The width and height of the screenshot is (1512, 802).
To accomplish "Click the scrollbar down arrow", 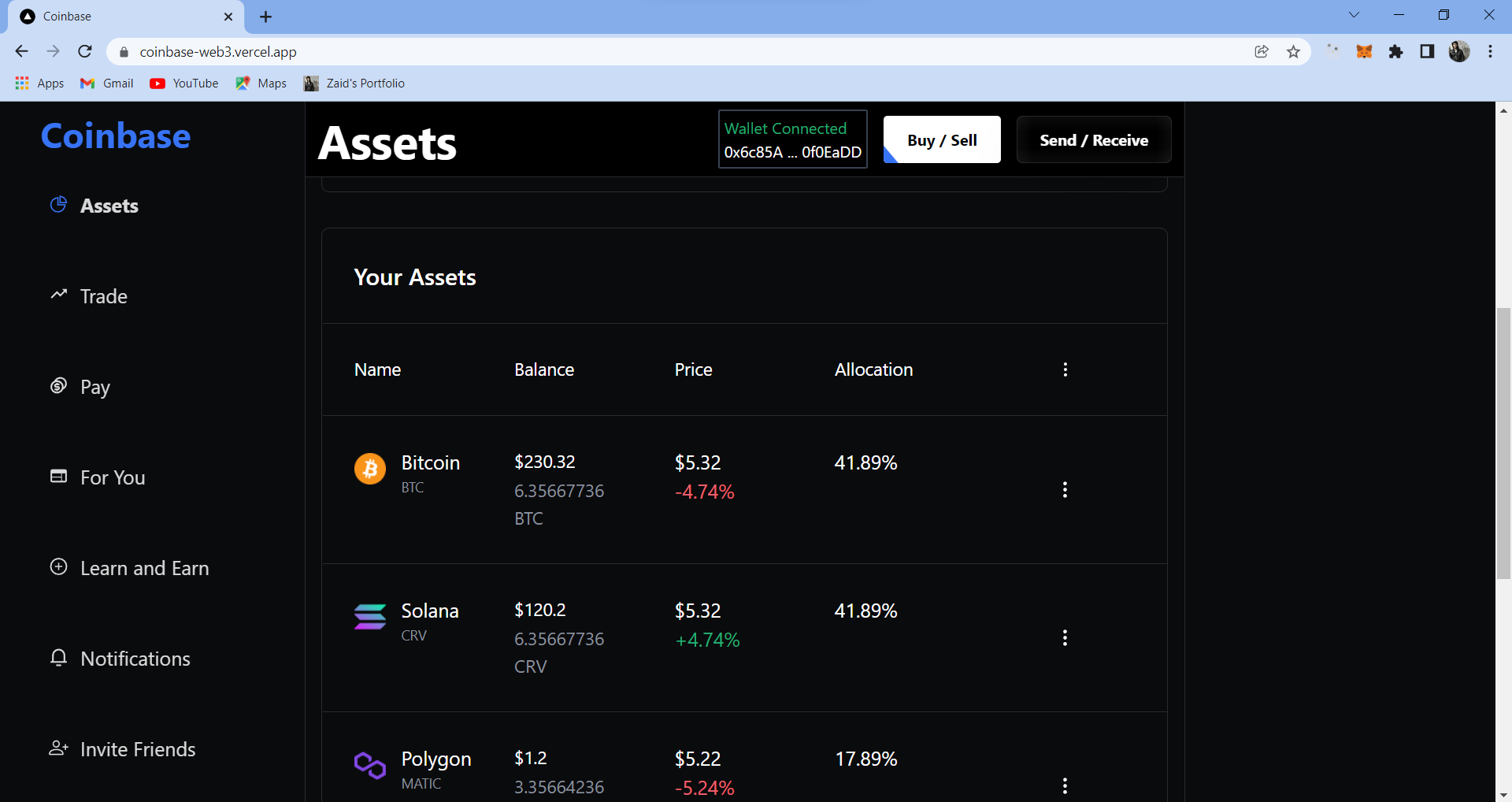I will pyautogui.click(x=1503, y=795).
